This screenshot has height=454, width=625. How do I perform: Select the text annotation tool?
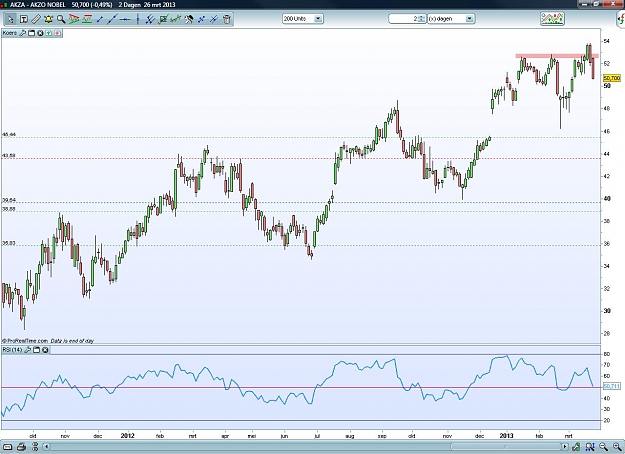point(24,19)
